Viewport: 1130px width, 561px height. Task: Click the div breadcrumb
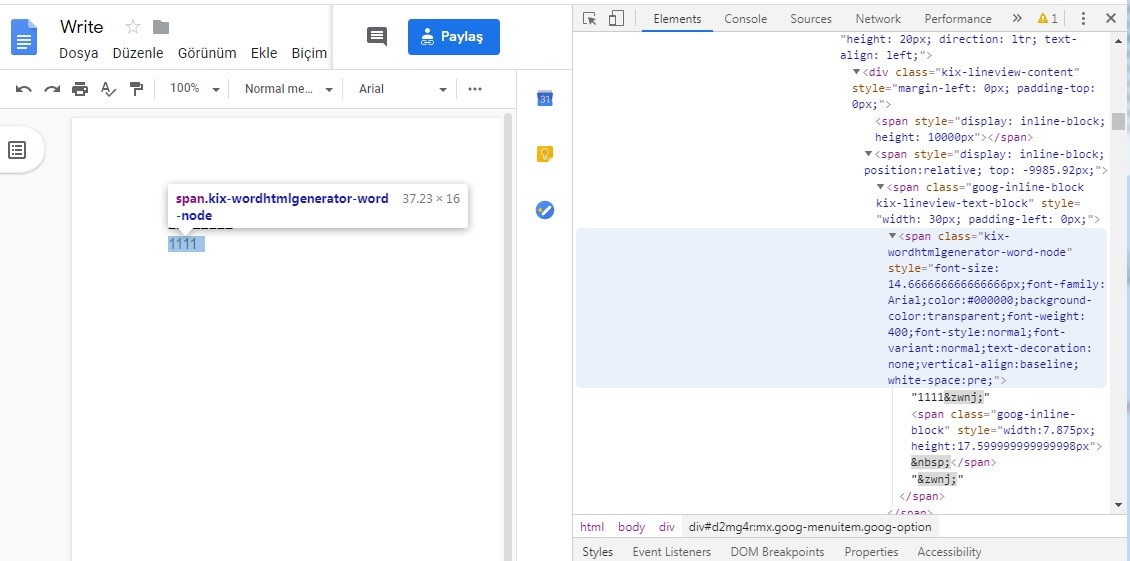click(x=667, y=527)
